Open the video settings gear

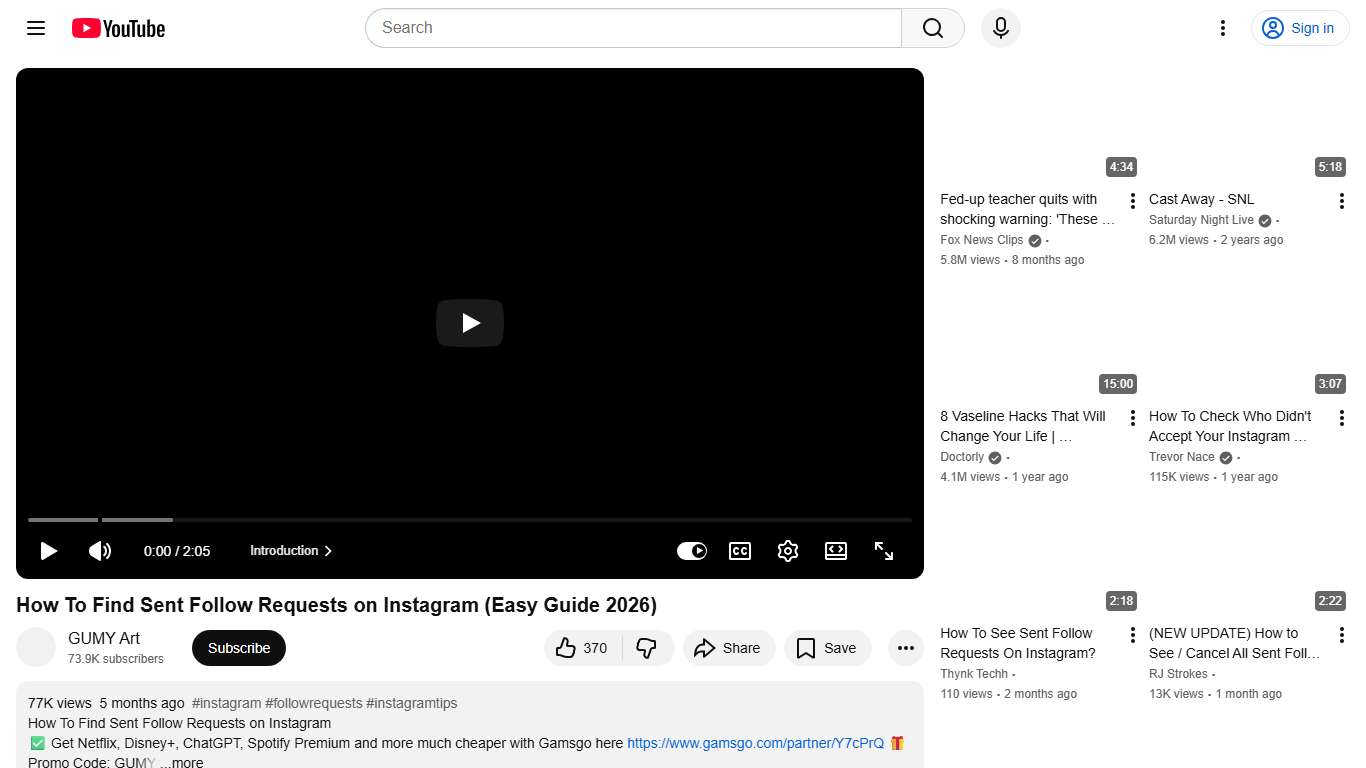(788, 551)
